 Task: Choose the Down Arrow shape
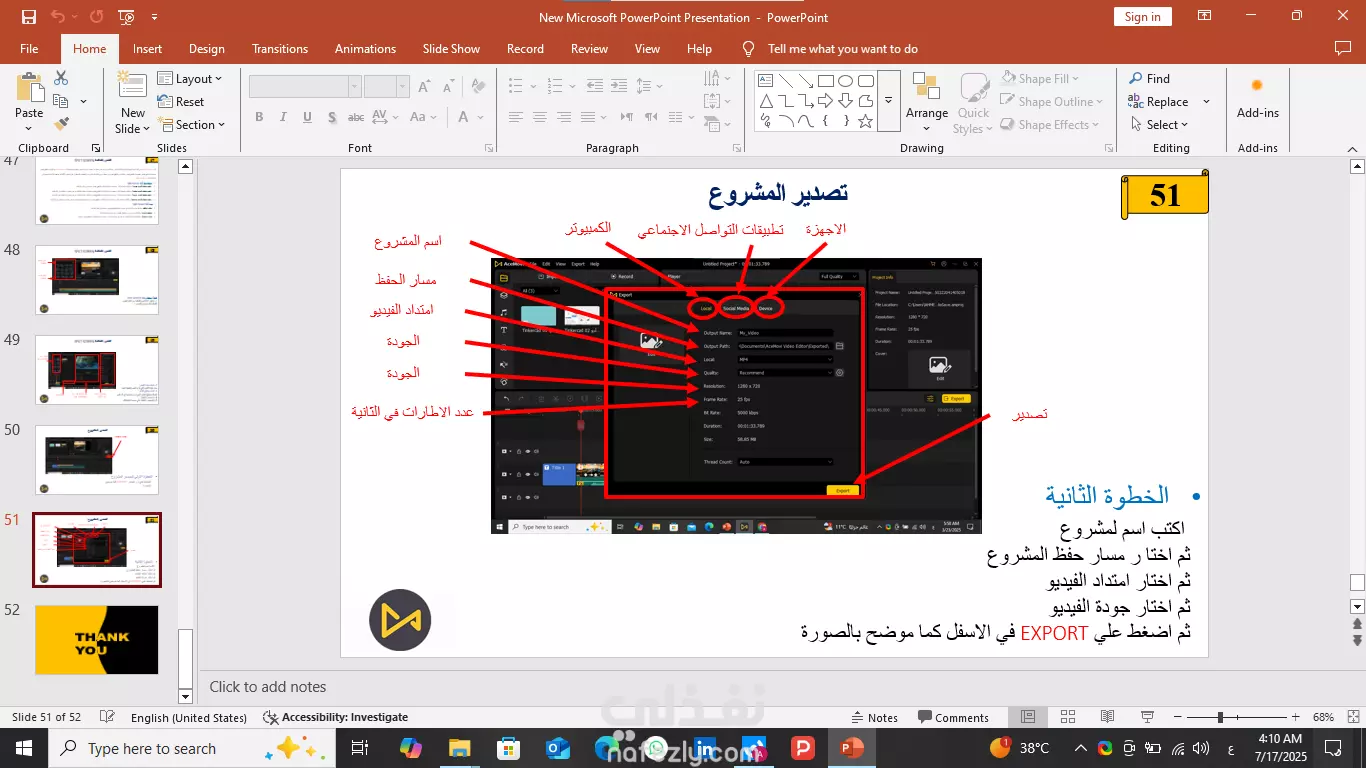coord(846,101)
